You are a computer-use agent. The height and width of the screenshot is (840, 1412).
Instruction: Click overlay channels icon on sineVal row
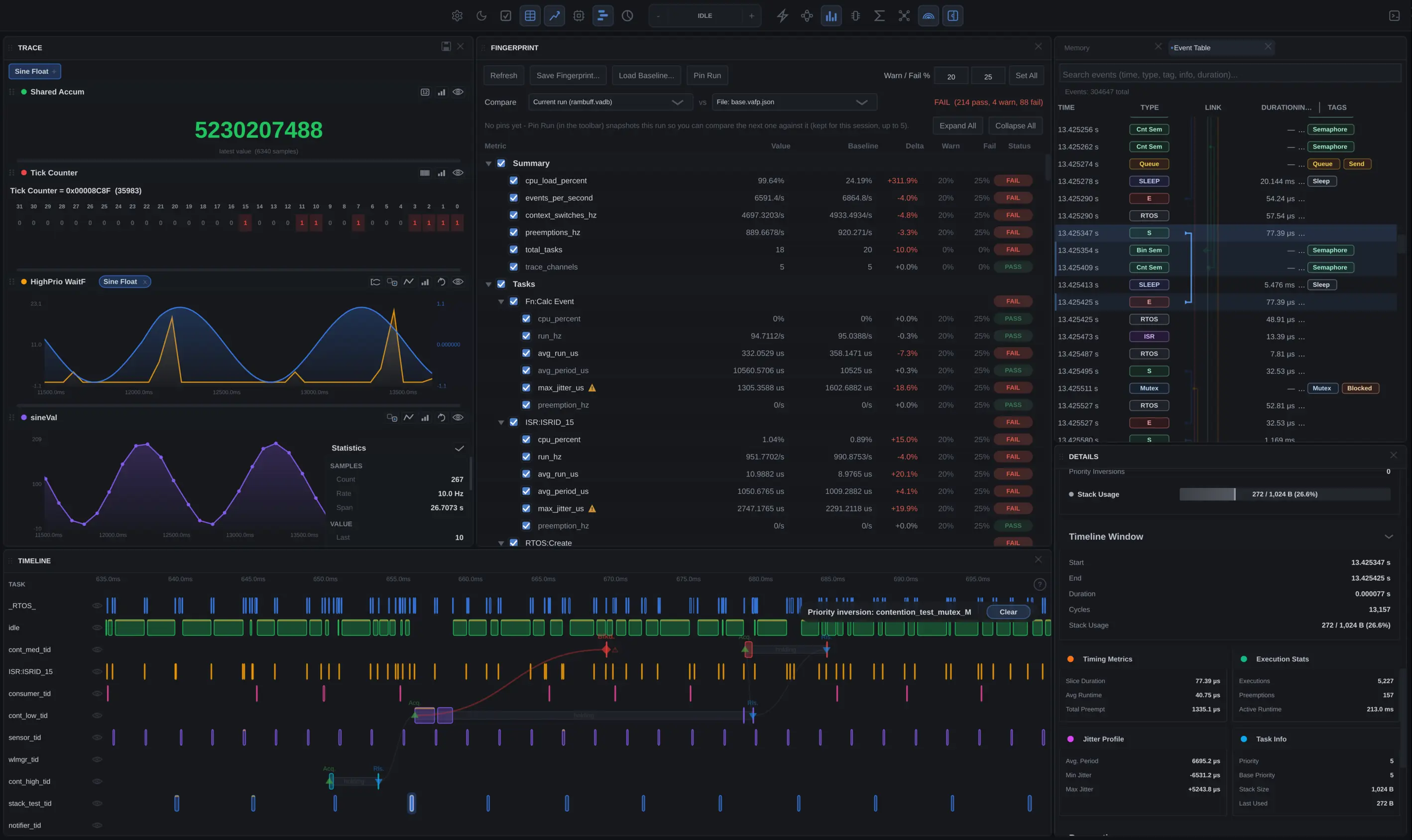(x=392, y=417)
